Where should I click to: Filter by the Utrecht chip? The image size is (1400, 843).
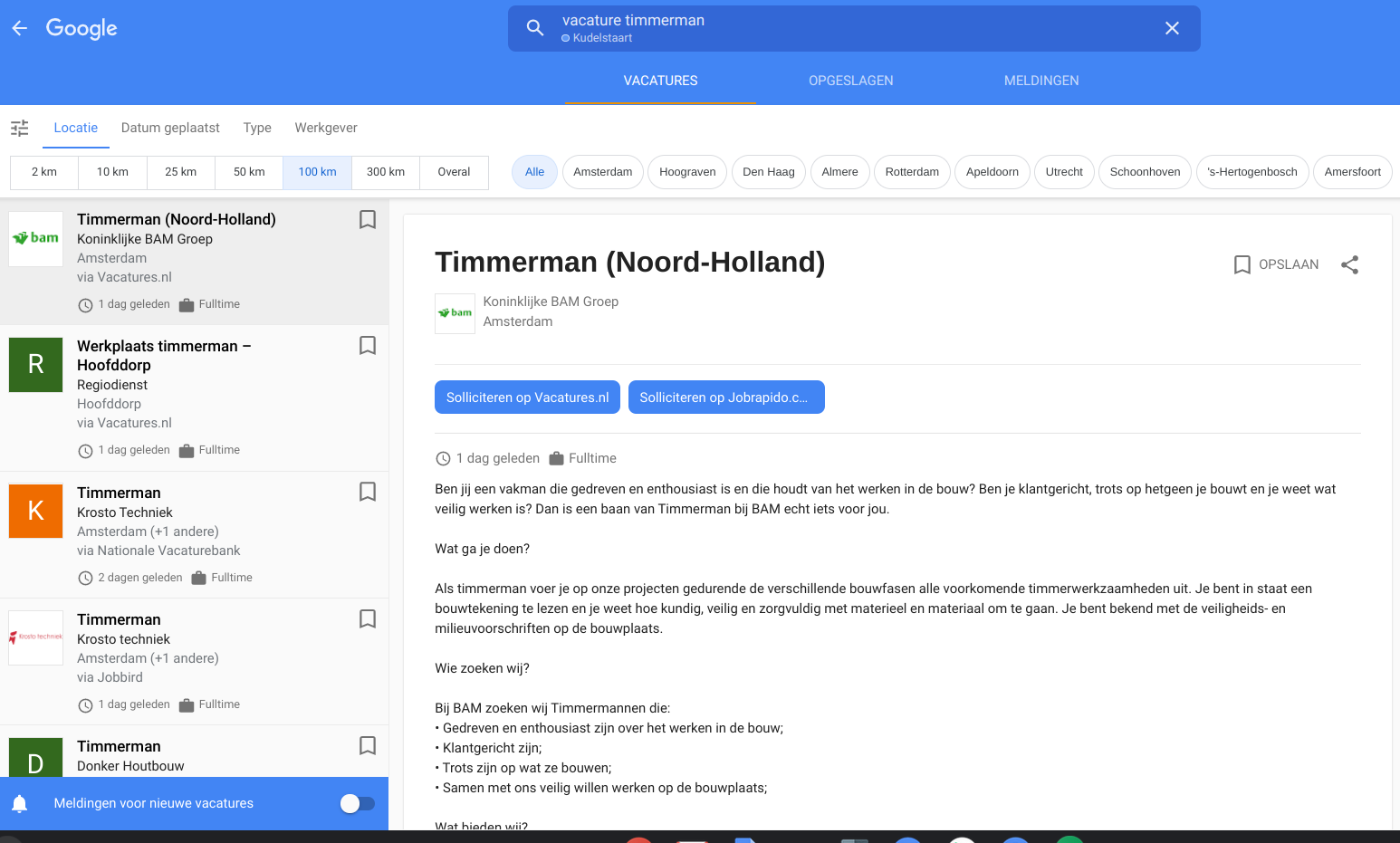click(1064, 172)
